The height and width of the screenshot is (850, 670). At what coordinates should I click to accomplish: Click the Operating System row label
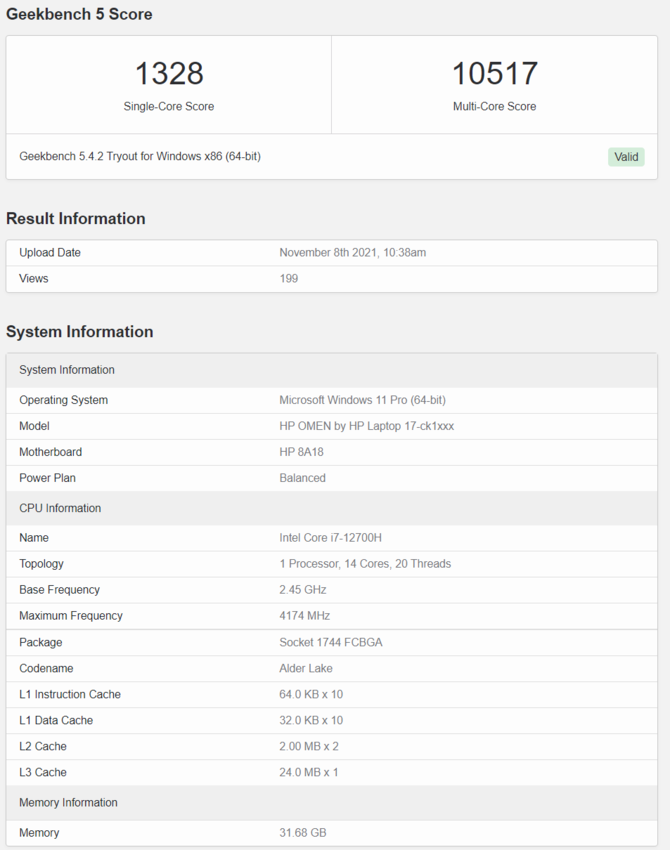pos(63,400)
